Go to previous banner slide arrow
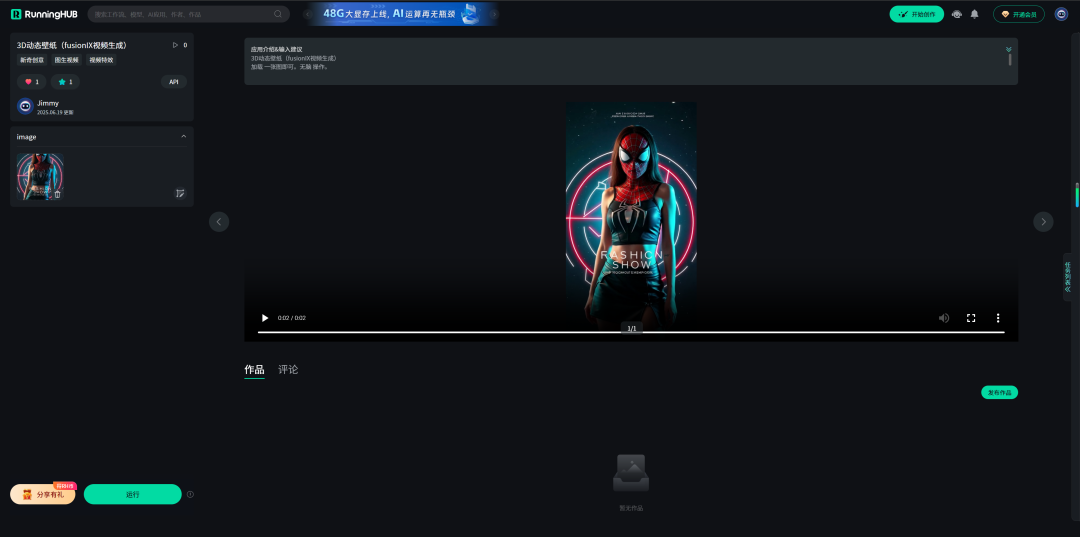The image size is (1080, 537). pyautogui.click(x=309, y=14)
